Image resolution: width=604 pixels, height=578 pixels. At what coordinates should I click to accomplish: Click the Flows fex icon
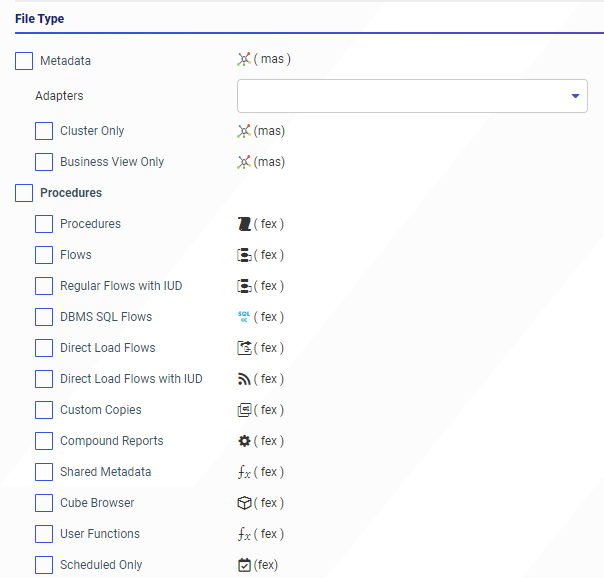pos(244,255)
